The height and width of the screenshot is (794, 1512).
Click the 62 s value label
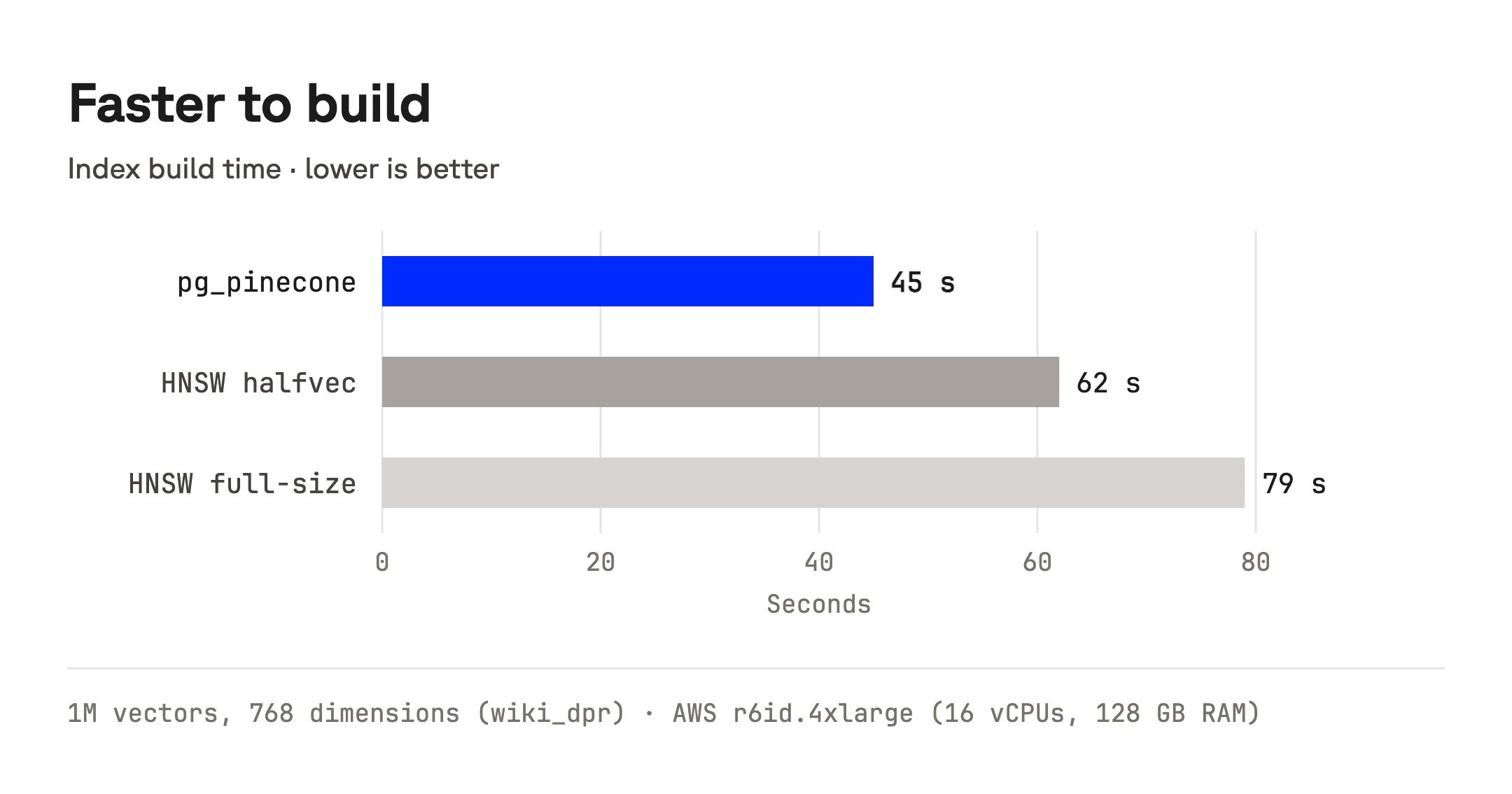click(x=1108, y=383)
